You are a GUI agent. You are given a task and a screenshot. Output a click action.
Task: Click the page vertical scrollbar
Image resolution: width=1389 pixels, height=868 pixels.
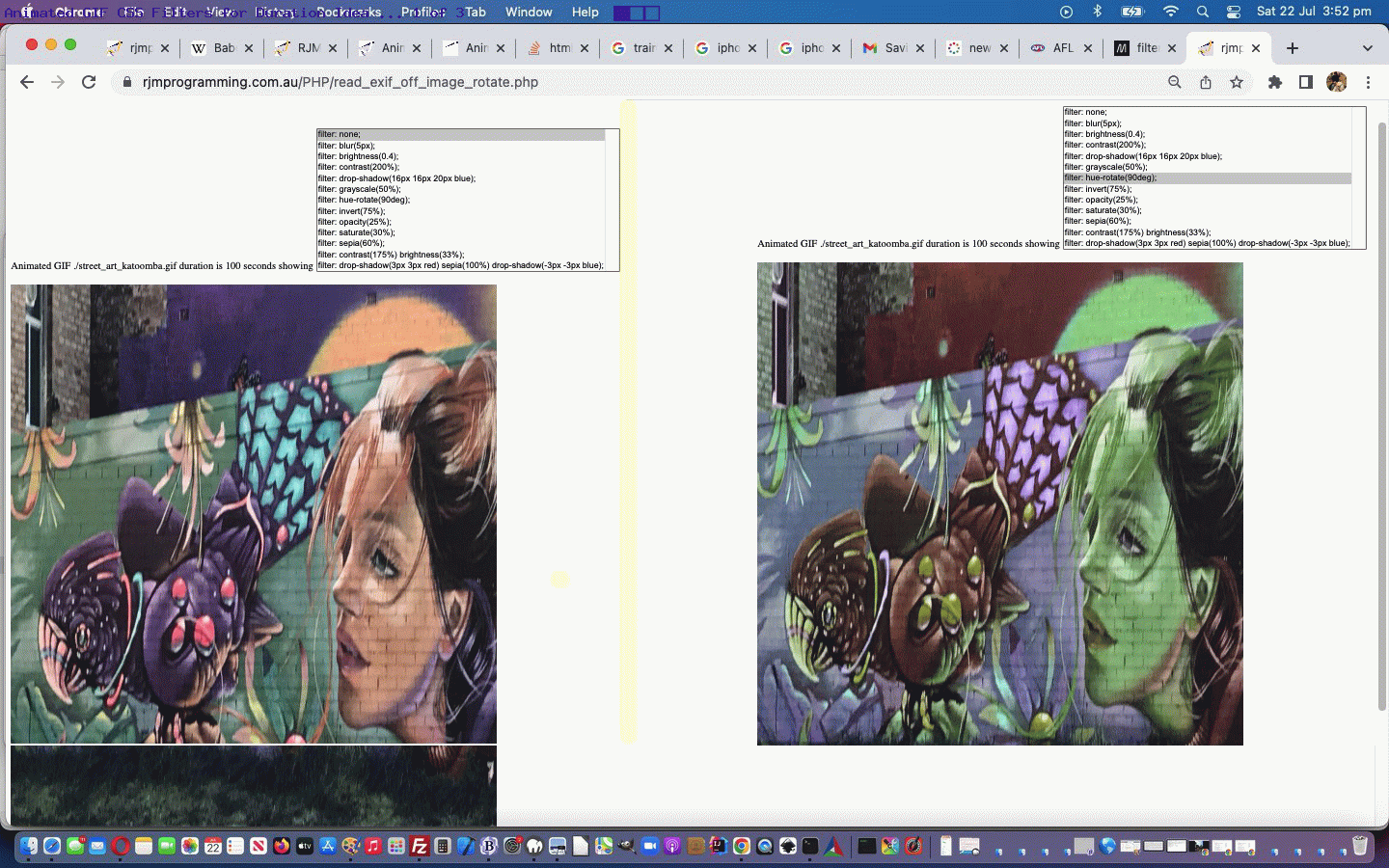1381,415
